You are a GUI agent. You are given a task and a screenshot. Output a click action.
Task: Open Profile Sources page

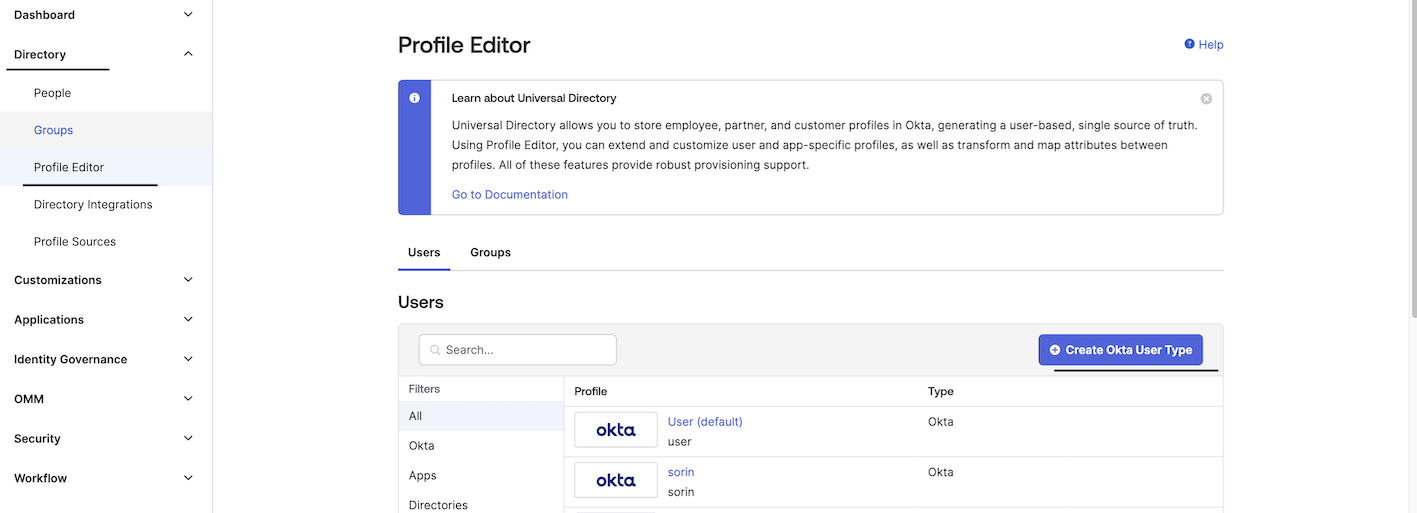click(75, 241)
